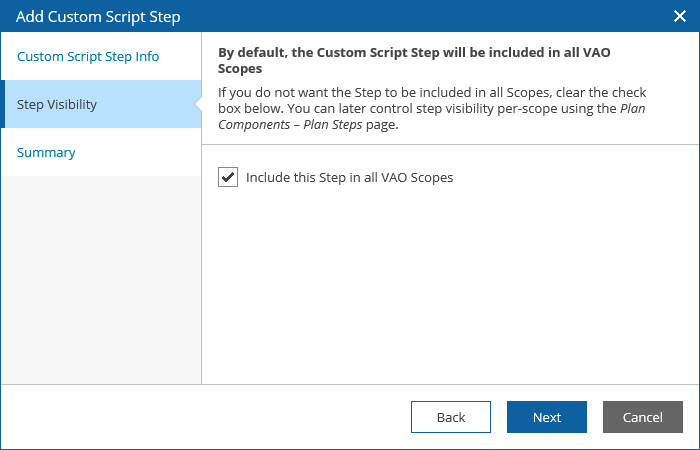Click the word 'Scopes' in the bold heading
This screenshot has height=450, width=700.
[x=241, y=70]
